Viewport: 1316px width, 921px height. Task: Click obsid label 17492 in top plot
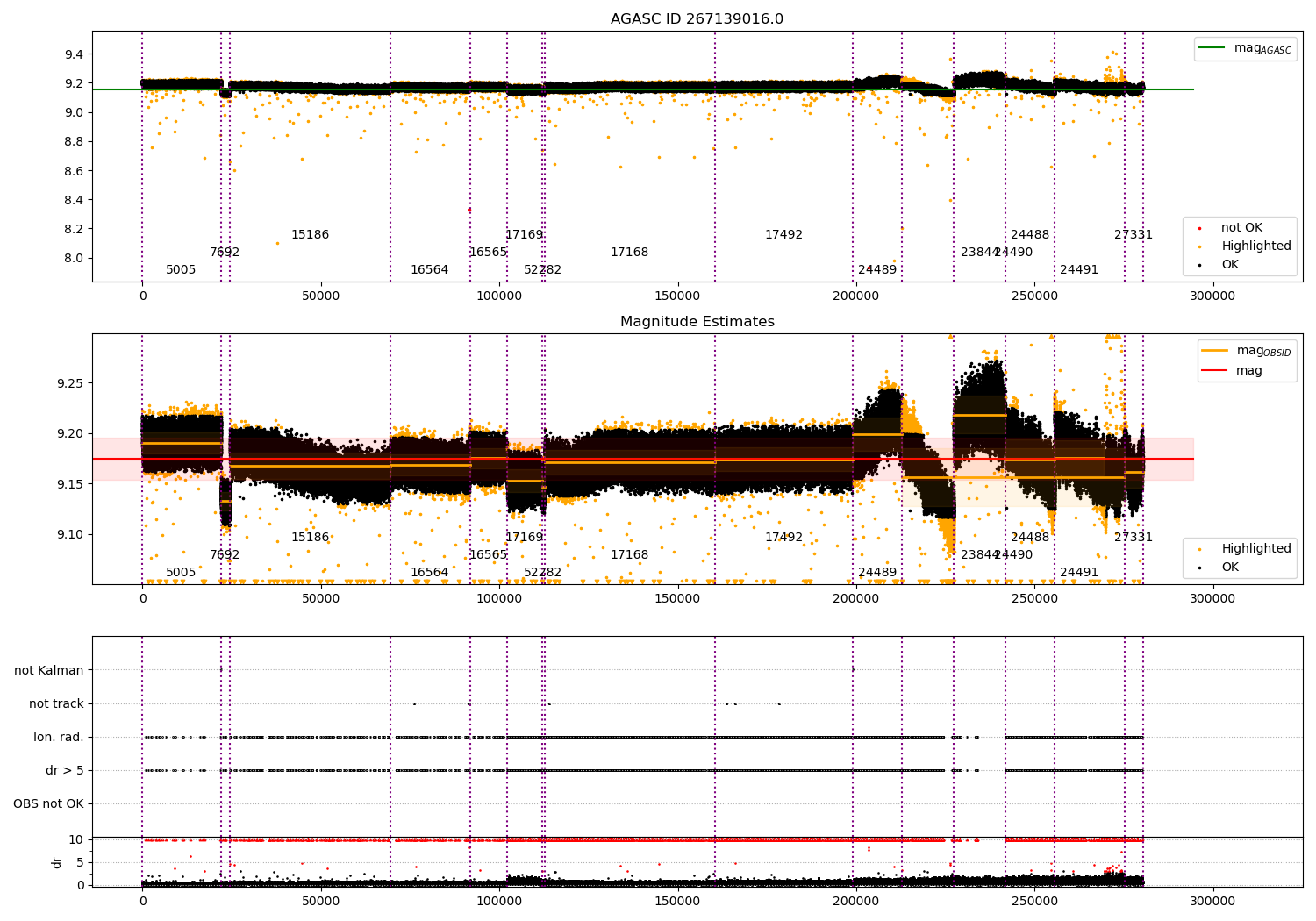[x=783, y=235]
